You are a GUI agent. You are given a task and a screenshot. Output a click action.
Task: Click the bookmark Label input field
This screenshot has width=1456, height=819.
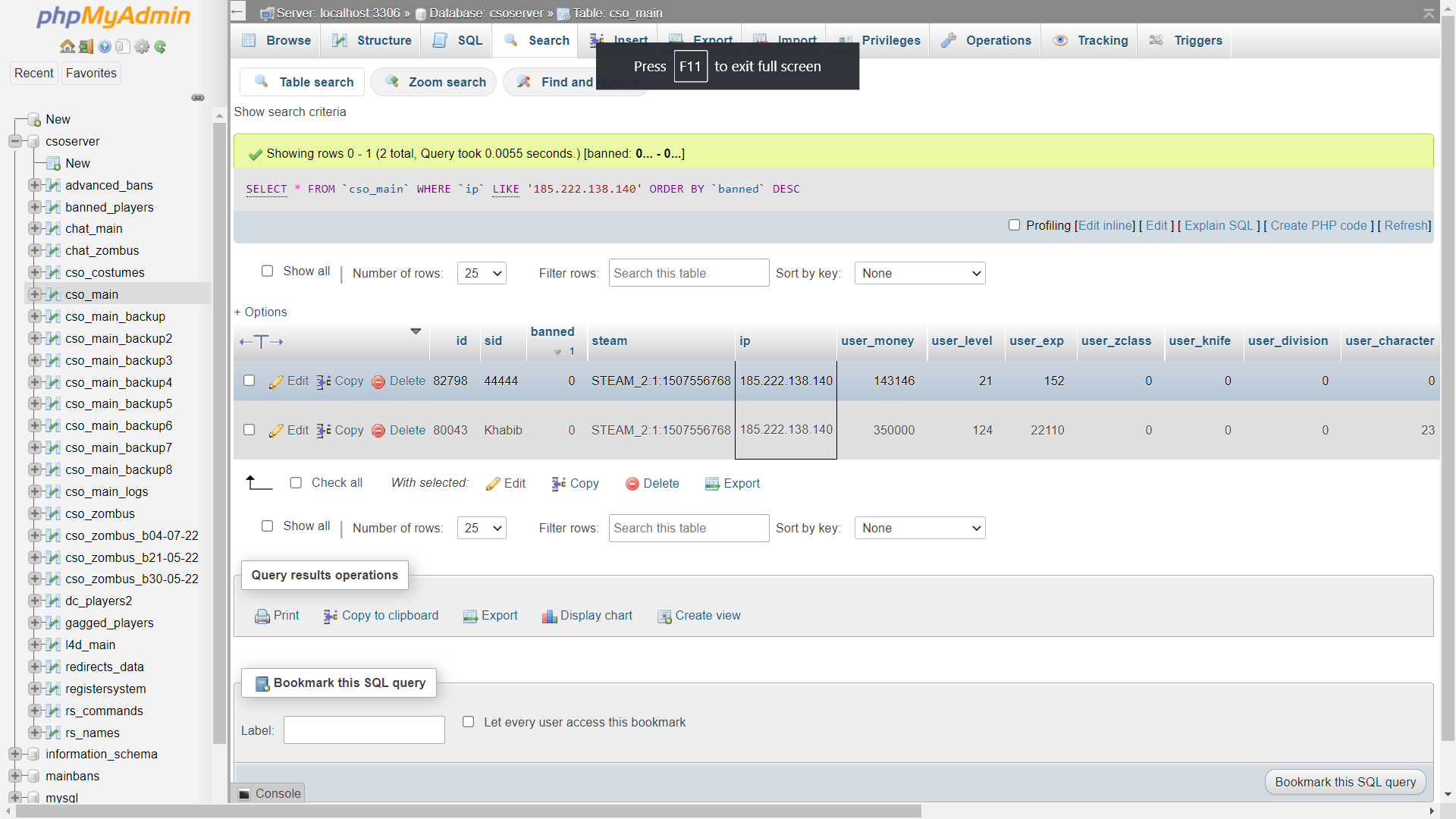pos(364,730)
